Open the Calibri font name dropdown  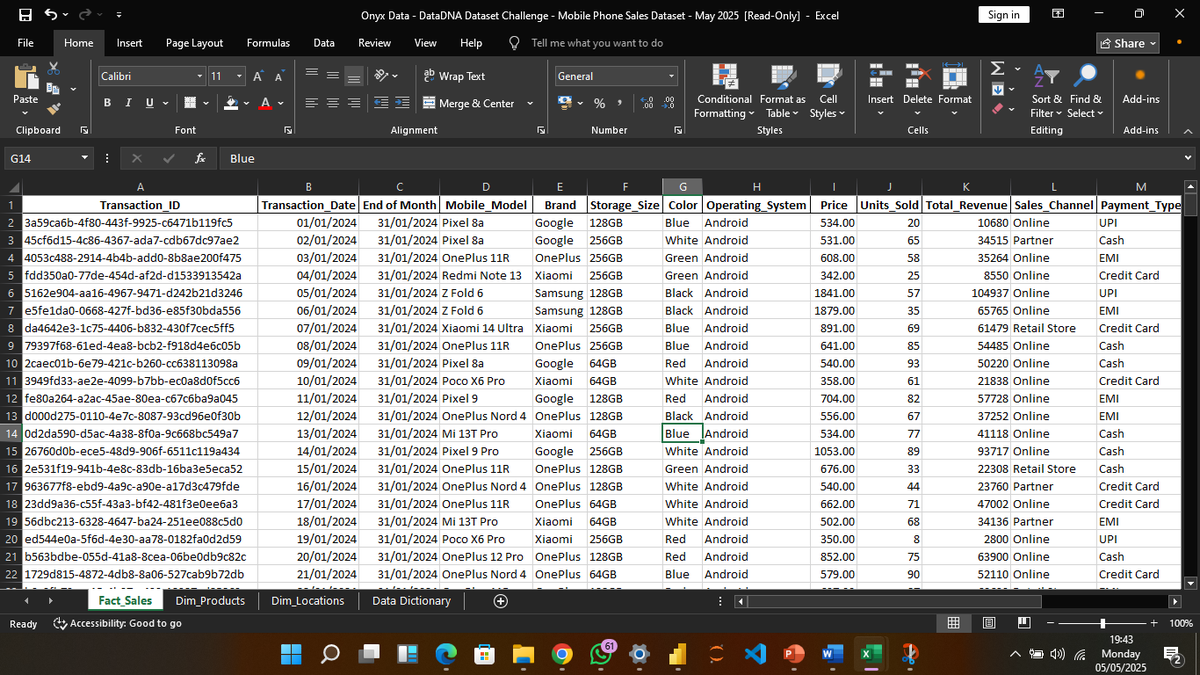(199, 76)
